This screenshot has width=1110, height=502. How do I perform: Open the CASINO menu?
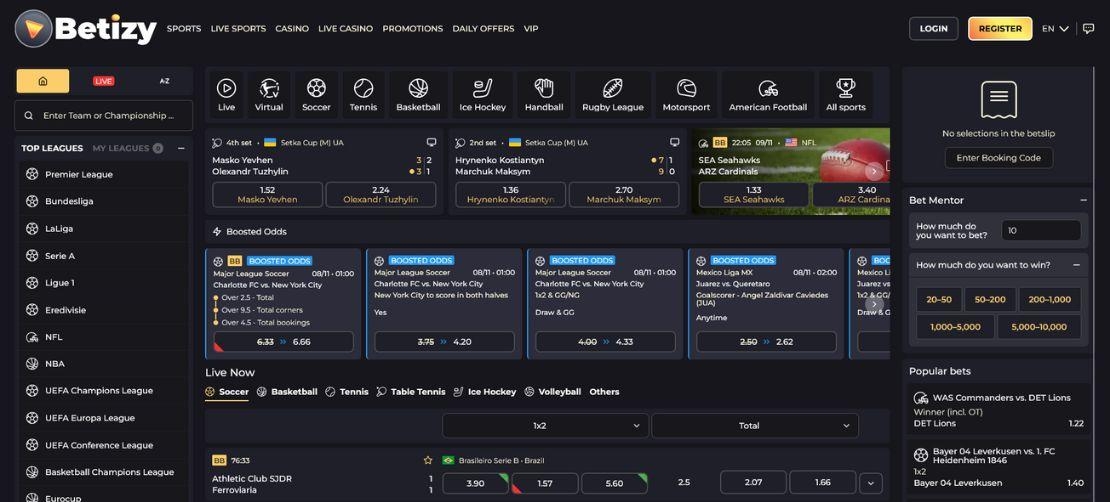point(292,28)
